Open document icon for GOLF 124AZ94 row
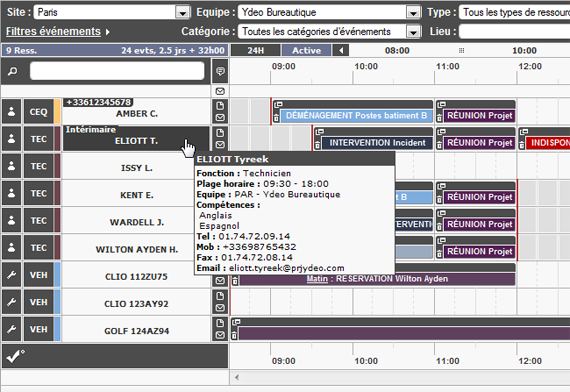 (220, 323)
